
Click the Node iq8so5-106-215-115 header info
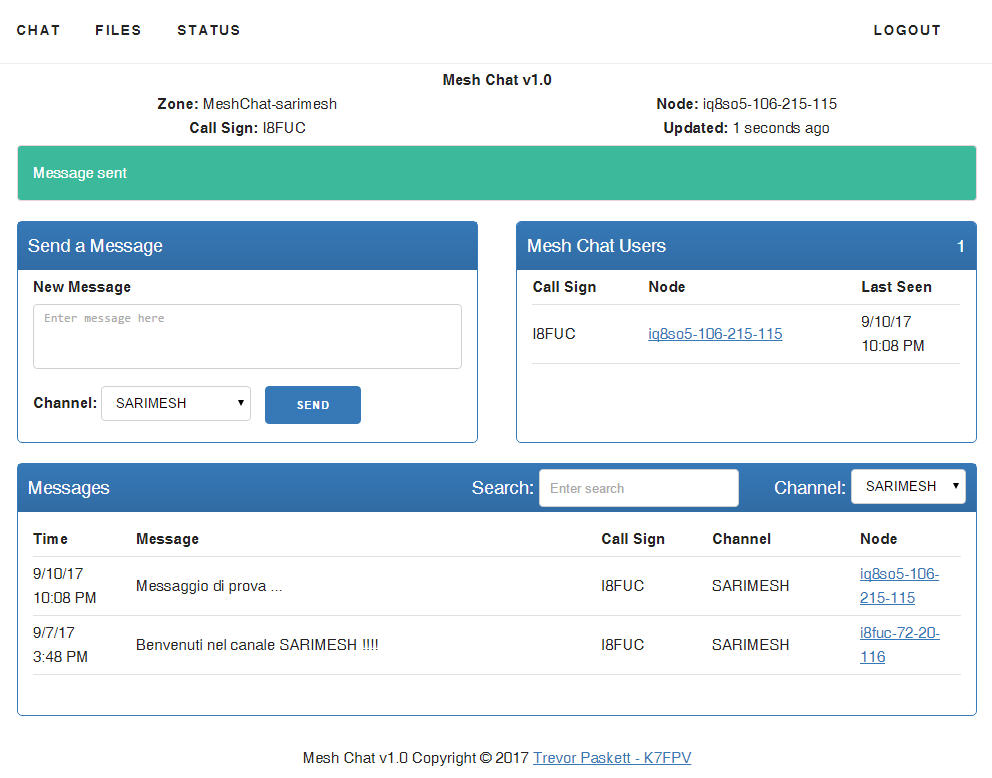coord(747,104)
